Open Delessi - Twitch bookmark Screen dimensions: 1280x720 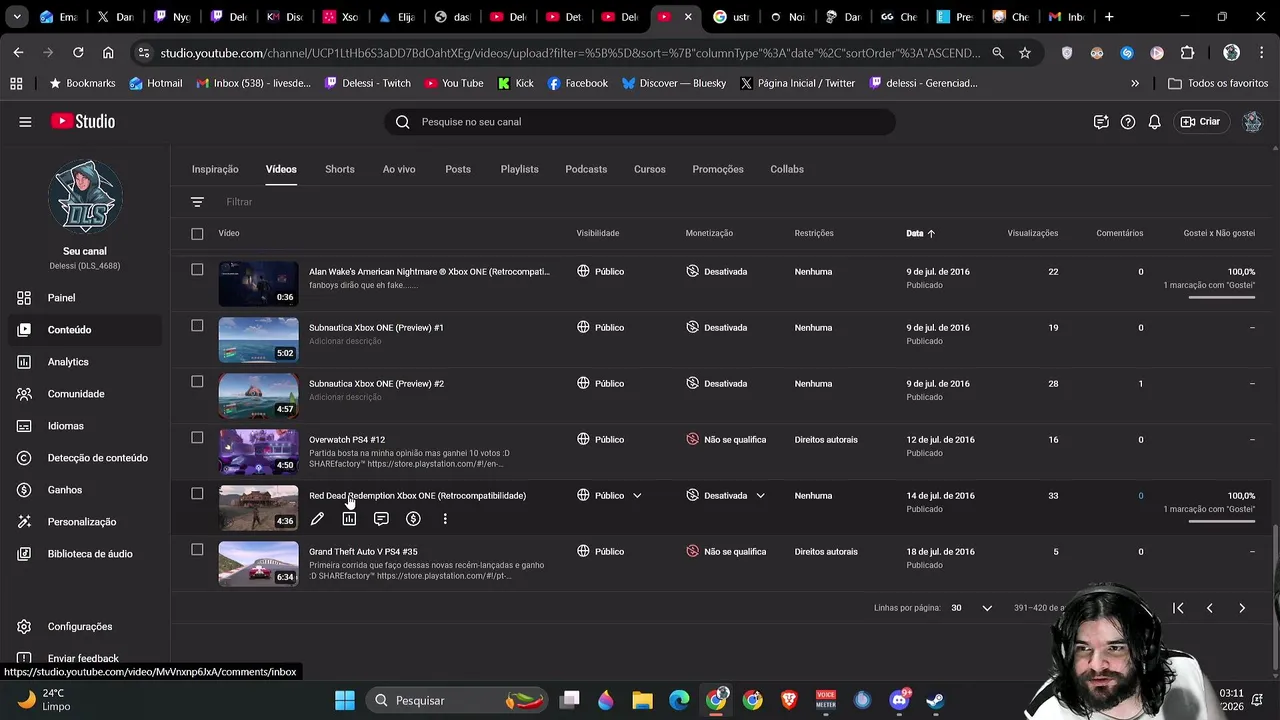point(367,84)
